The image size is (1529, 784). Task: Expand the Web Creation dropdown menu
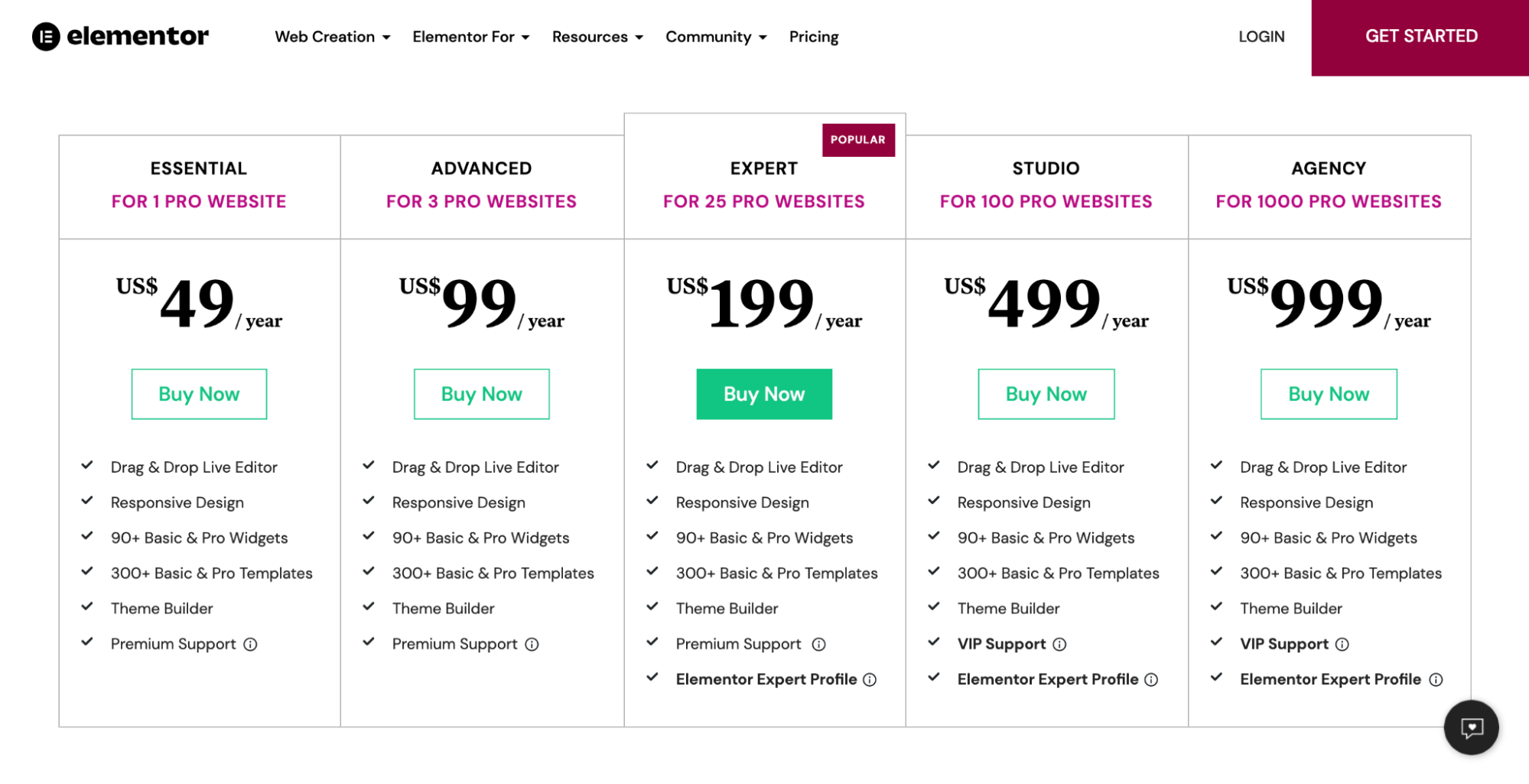pyautogui.click(x=332, y=37)
